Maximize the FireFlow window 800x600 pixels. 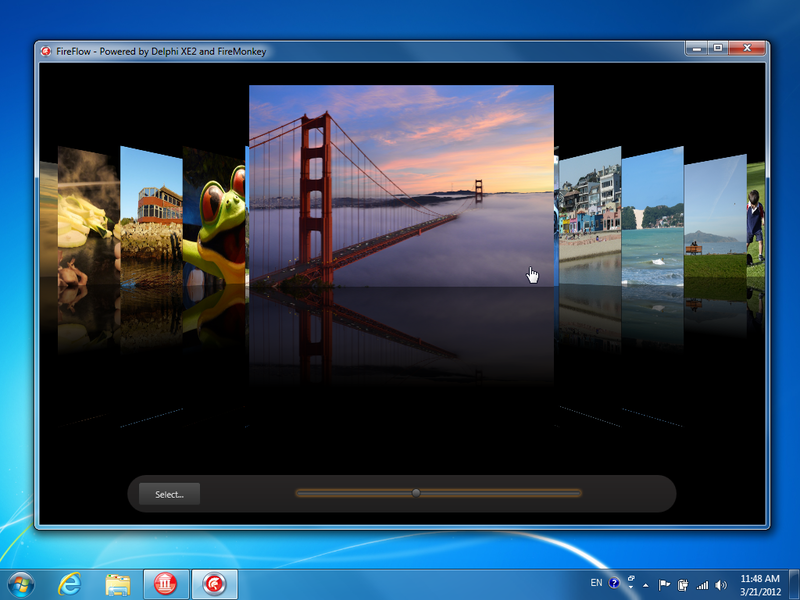(x=718, y=48)
